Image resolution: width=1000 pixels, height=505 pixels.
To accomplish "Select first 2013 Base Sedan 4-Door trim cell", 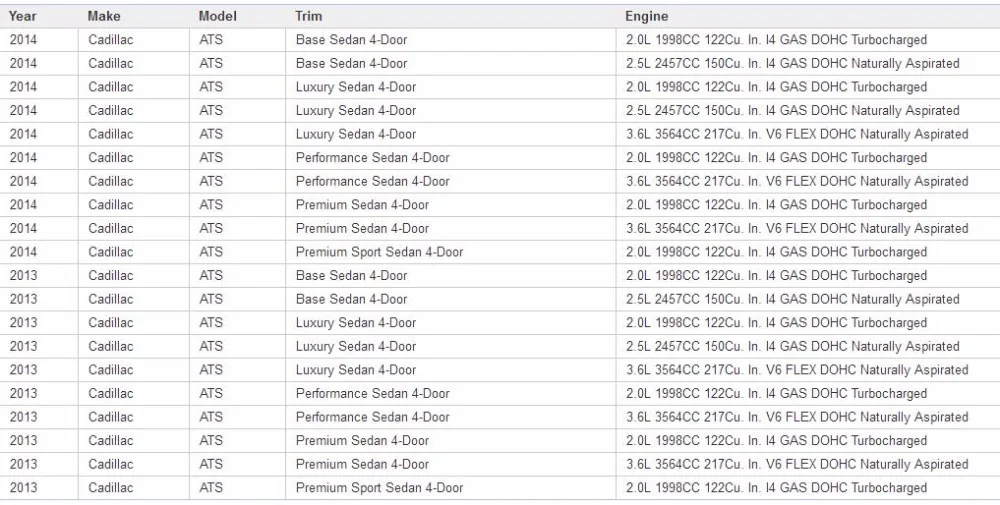I will pyautogui.click(x=451, y=276).
